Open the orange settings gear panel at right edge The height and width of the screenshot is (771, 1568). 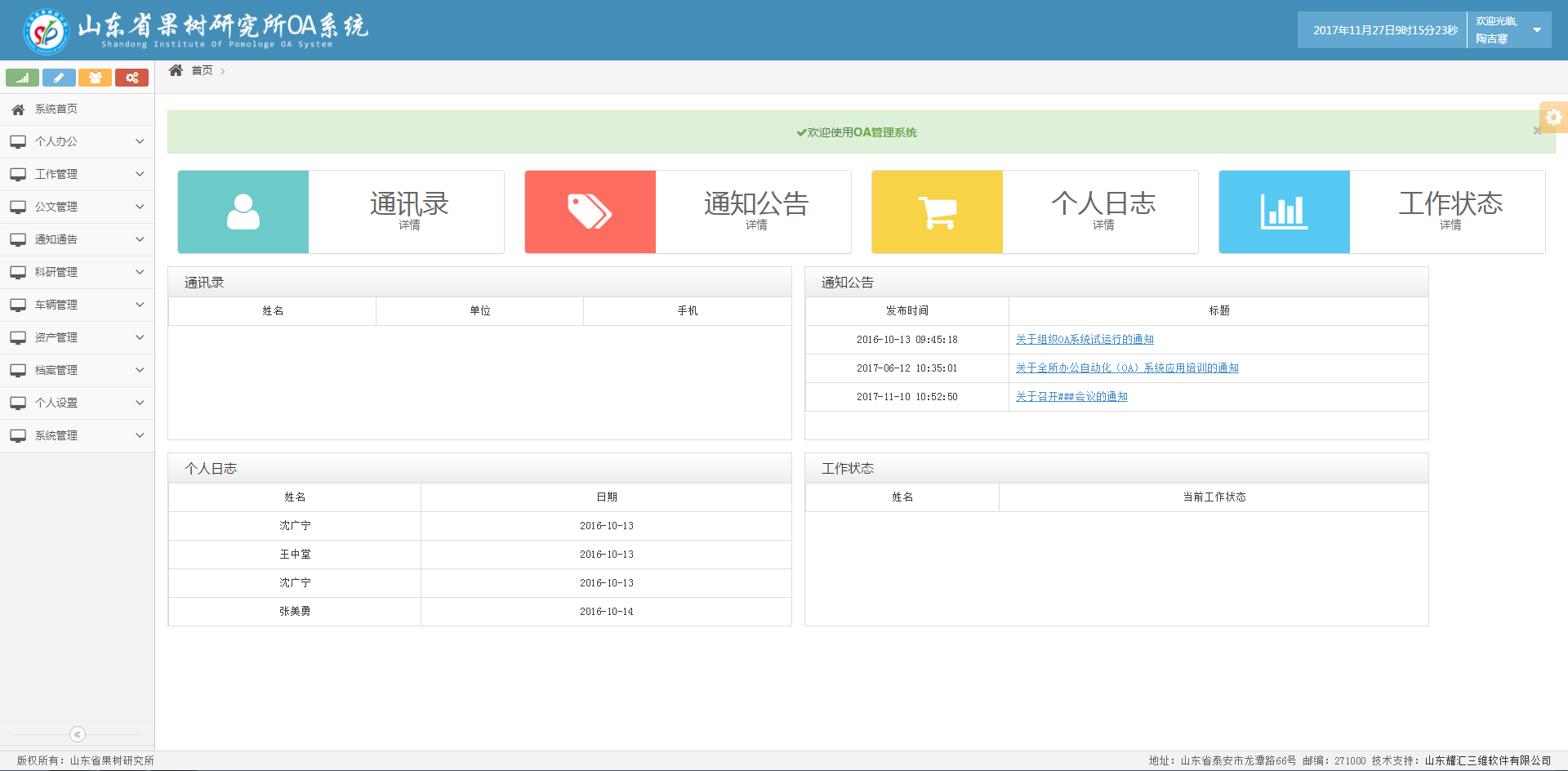[1553, 117]
